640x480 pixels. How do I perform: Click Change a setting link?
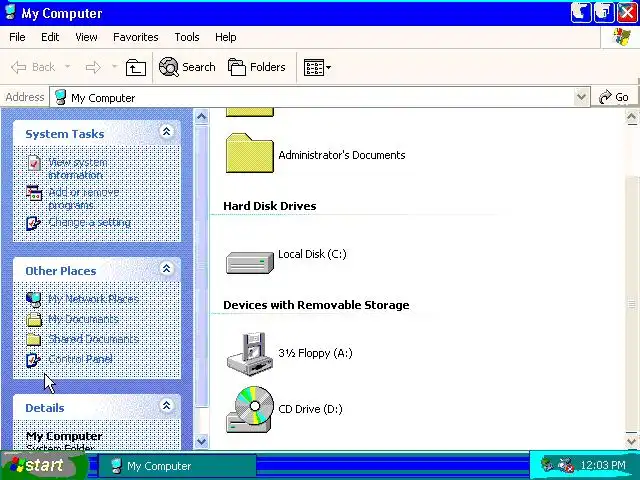pyautogui.click(x=89, y=222)
